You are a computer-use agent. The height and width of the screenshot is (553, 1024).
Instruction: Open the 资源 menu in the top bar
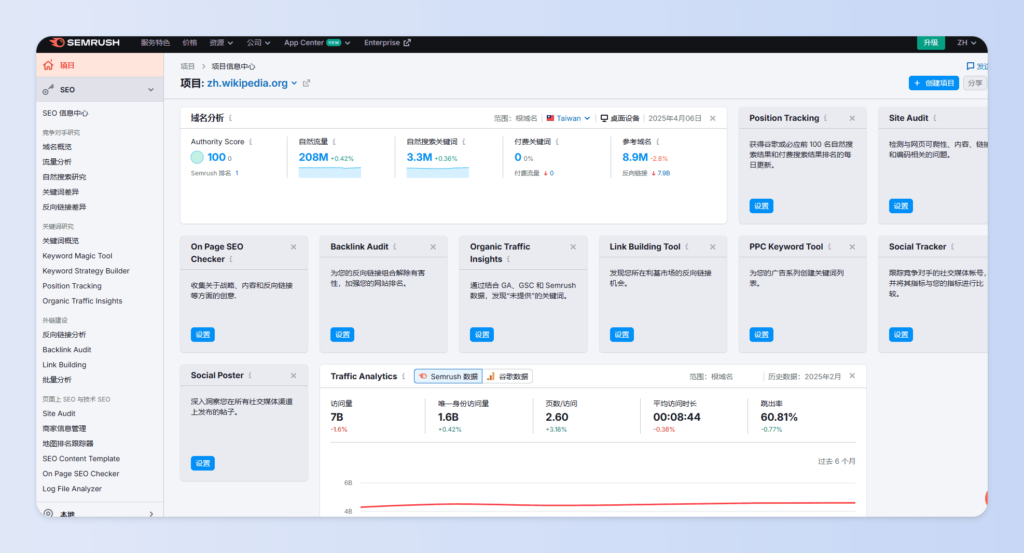tap(219, 43)
